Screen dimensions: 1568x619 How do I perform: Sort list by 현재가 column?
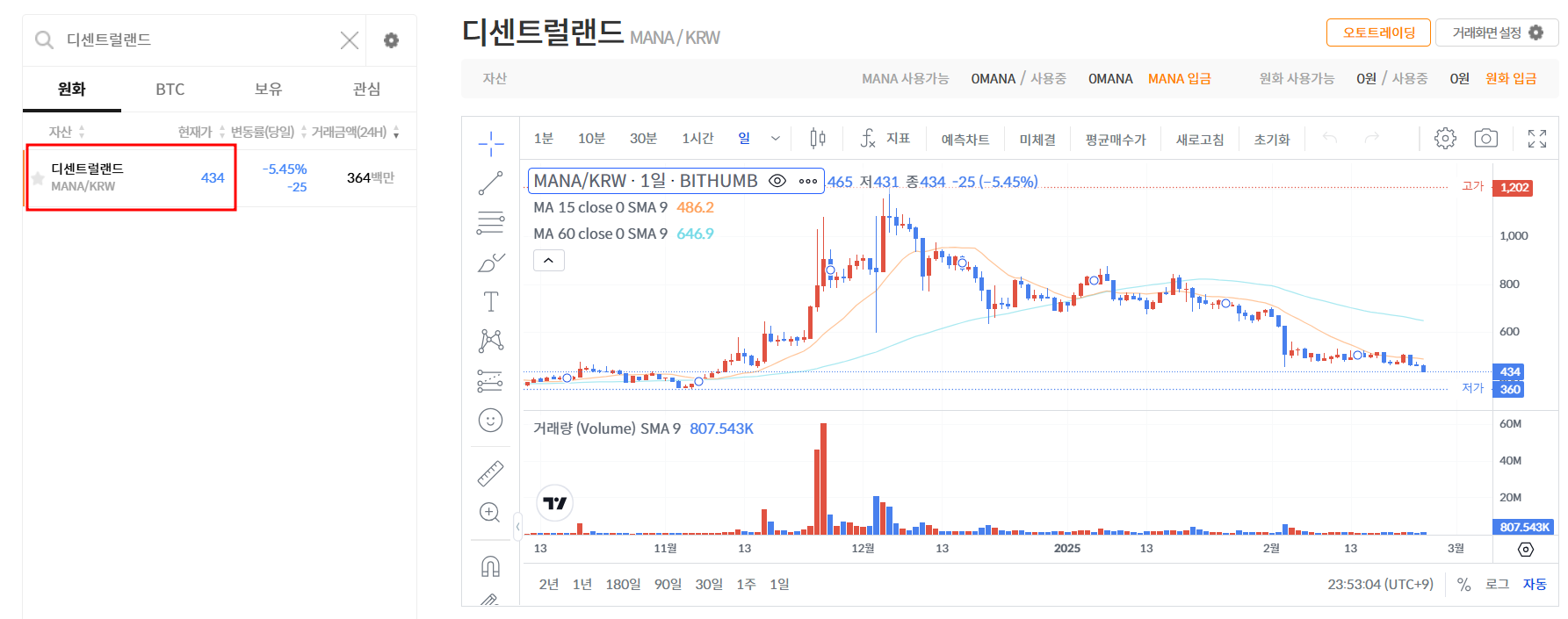(201, 132)
